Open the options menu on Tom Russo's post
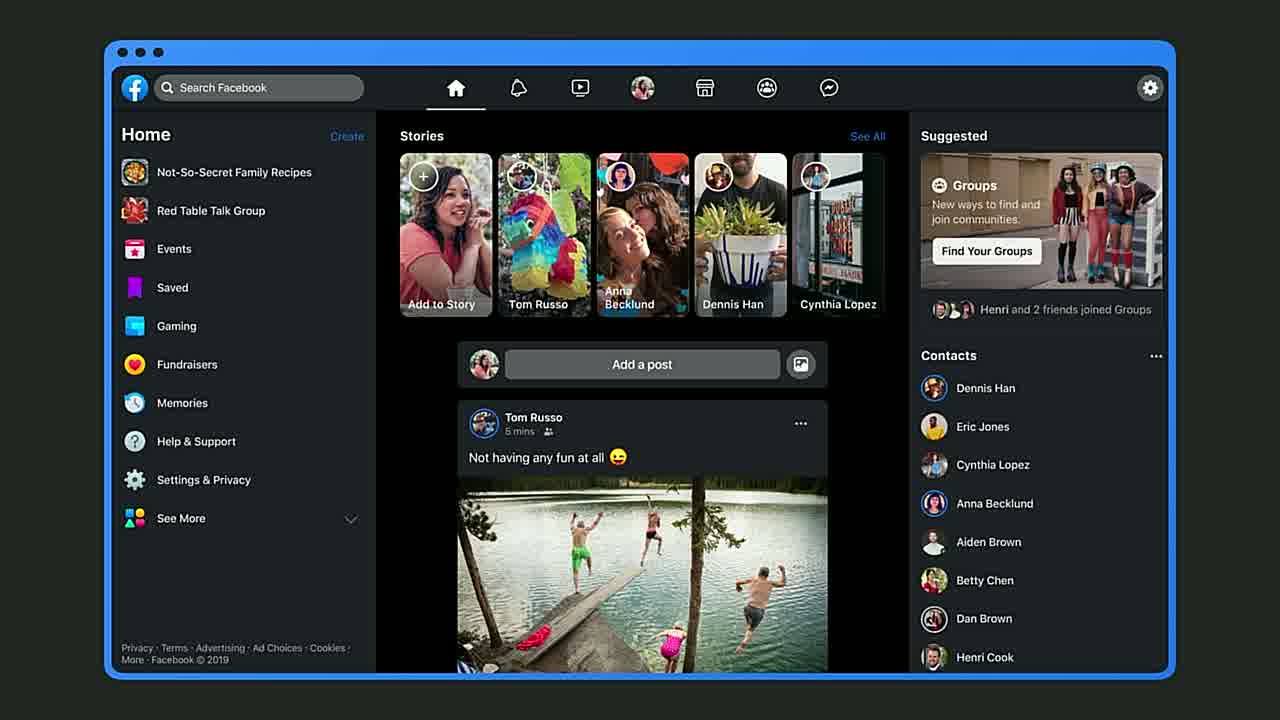Screen dimensions: 1280x720 [800, 423]
